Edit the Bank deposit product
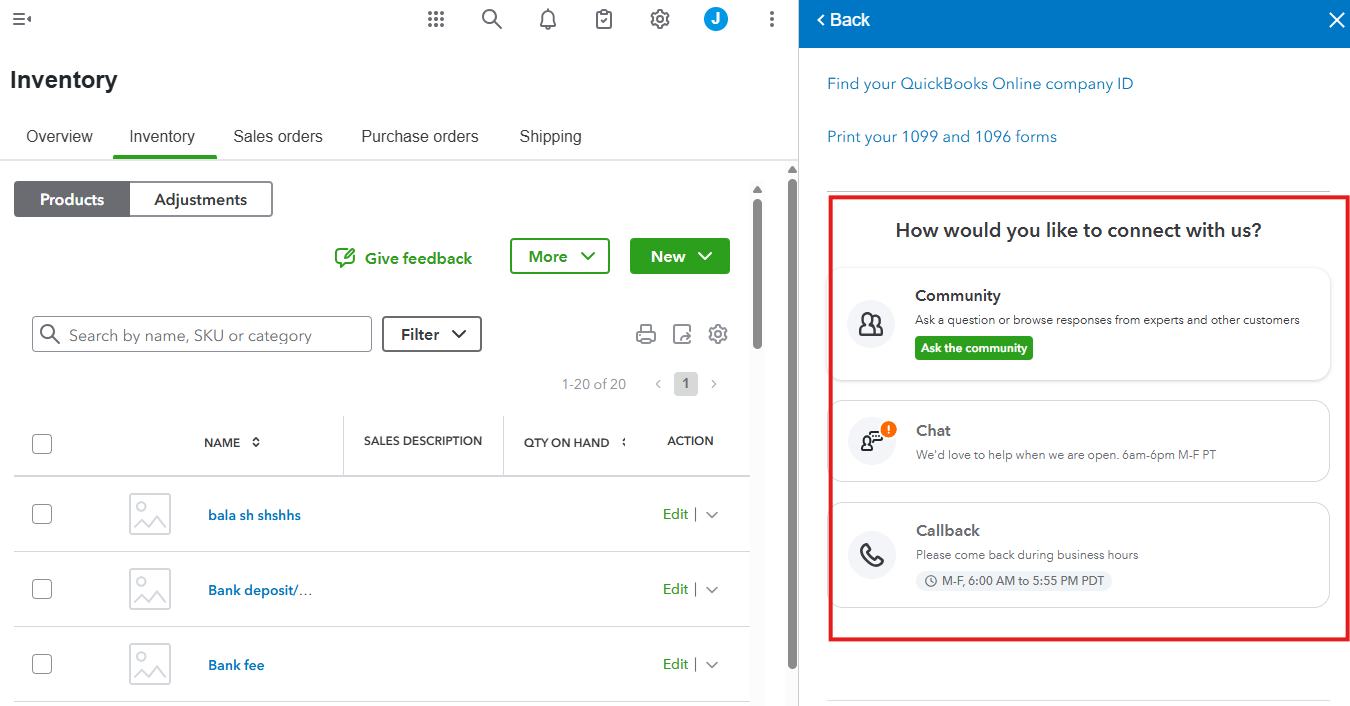This screenshot has width=1350, height=706. pos(675,589)
